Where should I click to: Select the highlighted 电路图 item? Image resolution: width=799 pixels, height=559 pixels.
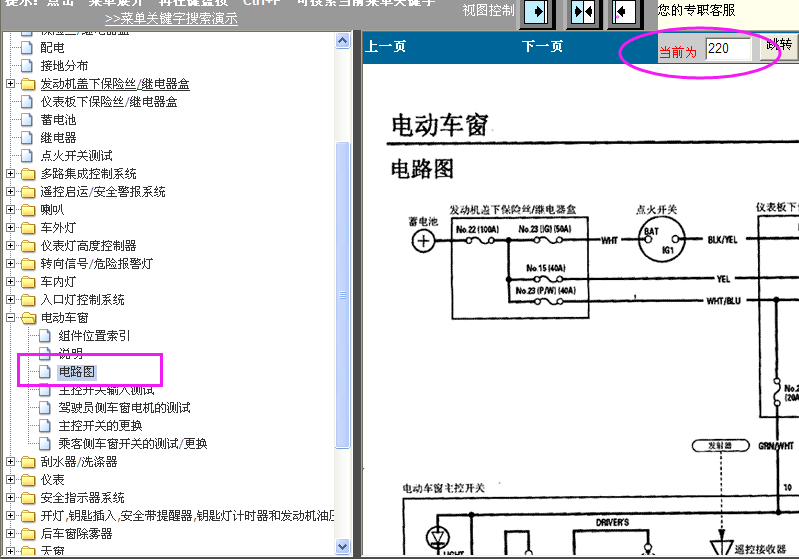point(76,372)
